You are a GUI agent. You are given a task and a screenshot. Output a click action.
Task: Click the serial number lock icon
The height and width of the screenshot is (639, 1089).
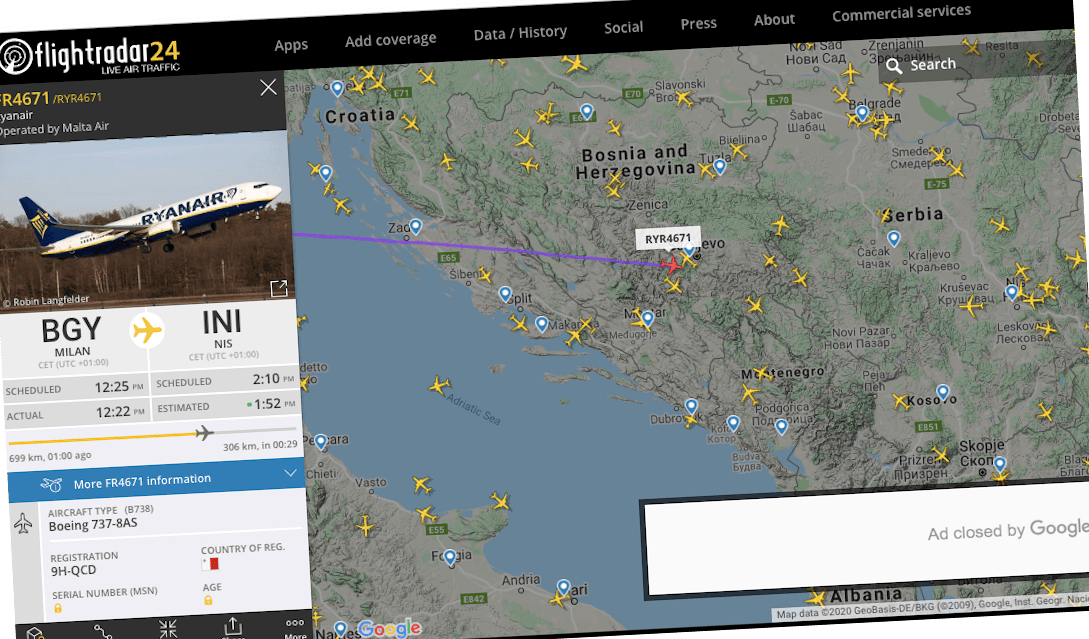58,608
